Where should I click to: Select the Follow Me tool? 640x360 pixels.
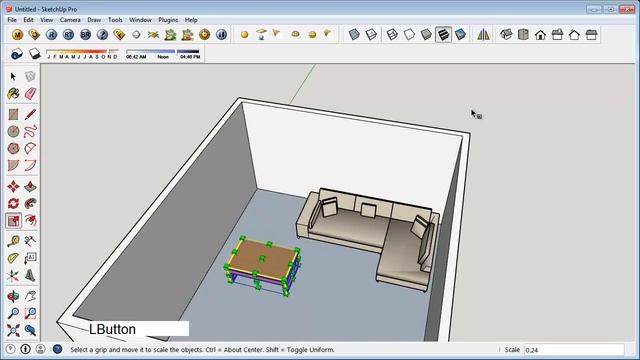pos(30,203)
